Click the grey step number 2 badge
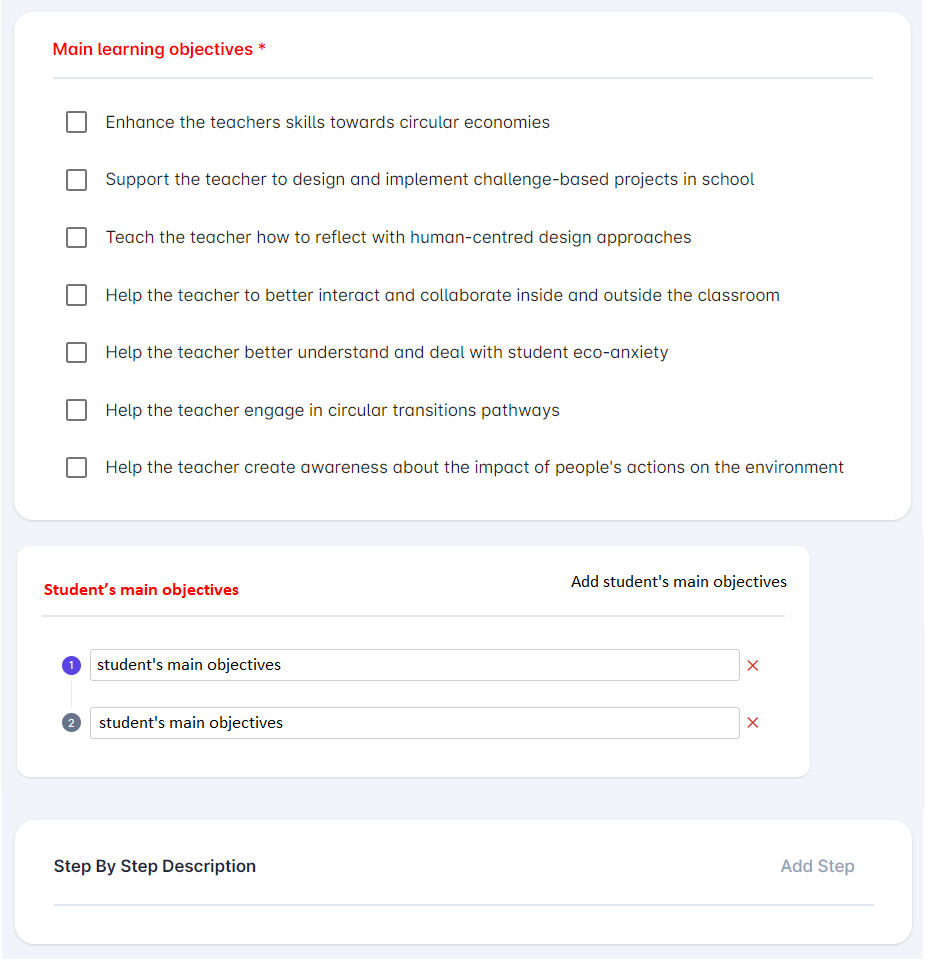This screenshot has height=973, width=937. (x=71, y=723)
